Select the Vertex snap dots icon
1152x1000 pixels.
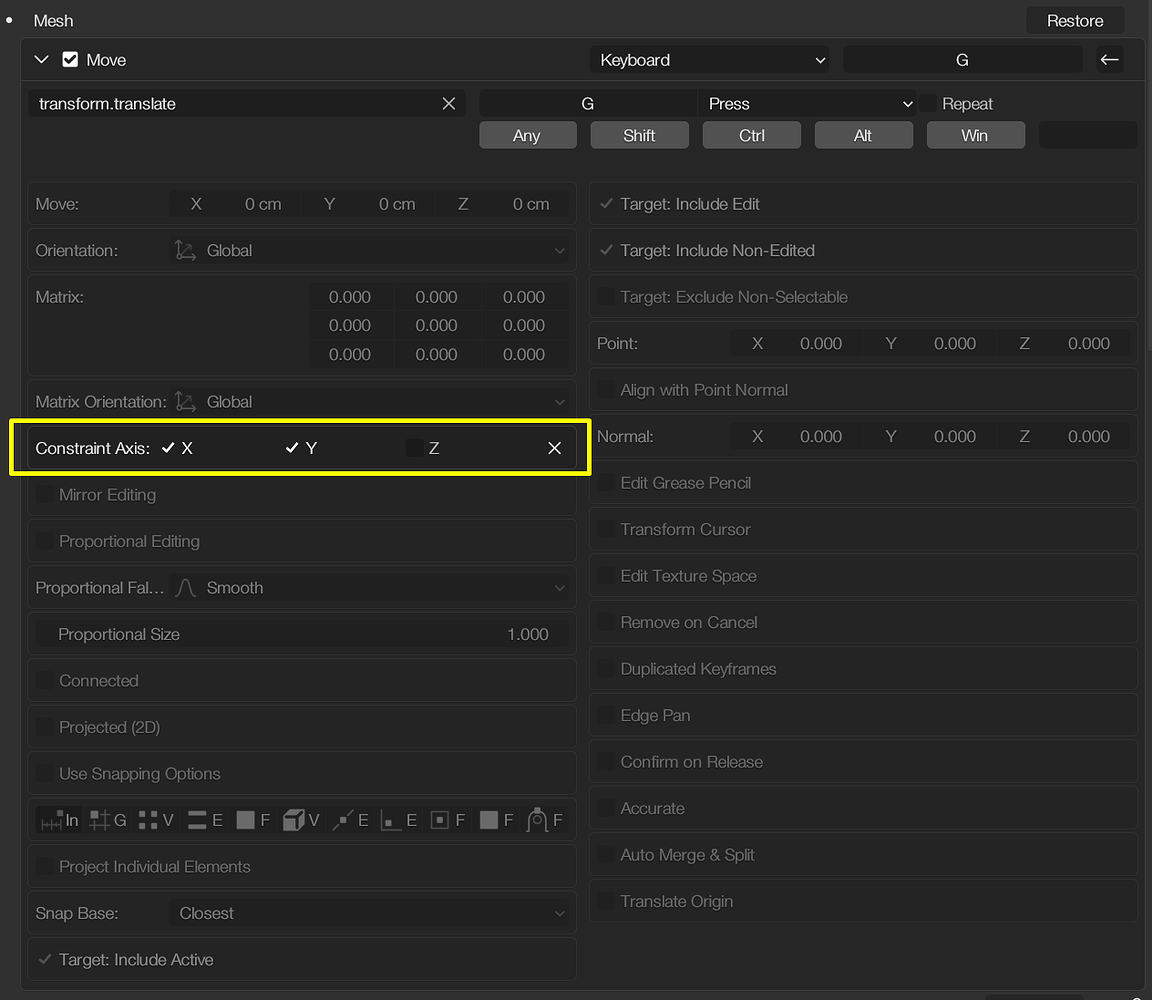pos(148,820)
